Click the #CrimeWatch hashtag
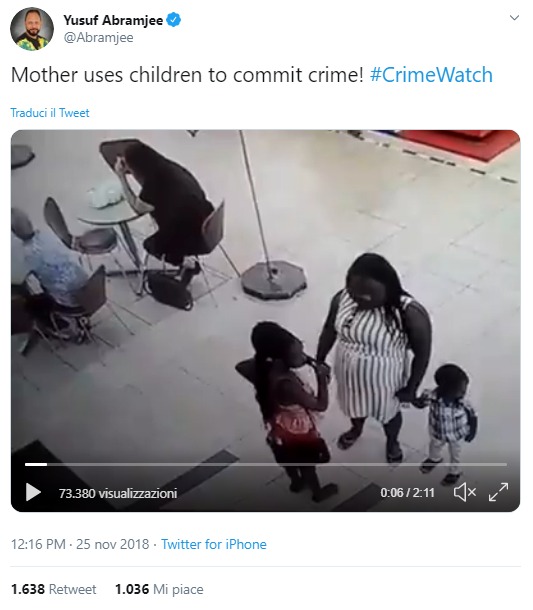The image size is (533, 610). click(x=431, y=75)
